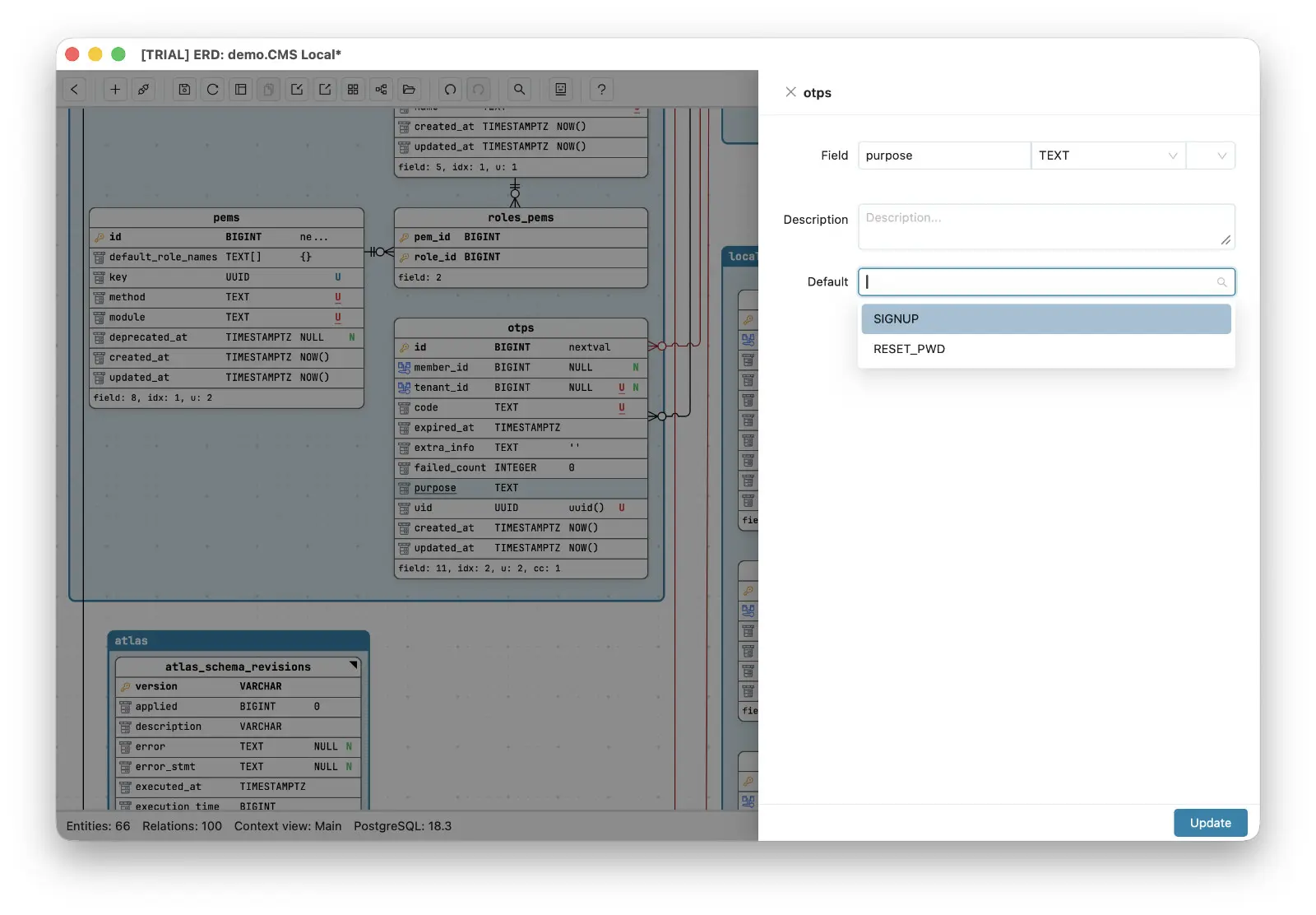
Task: Select expired_at row in otps
Action: [521, 428]
